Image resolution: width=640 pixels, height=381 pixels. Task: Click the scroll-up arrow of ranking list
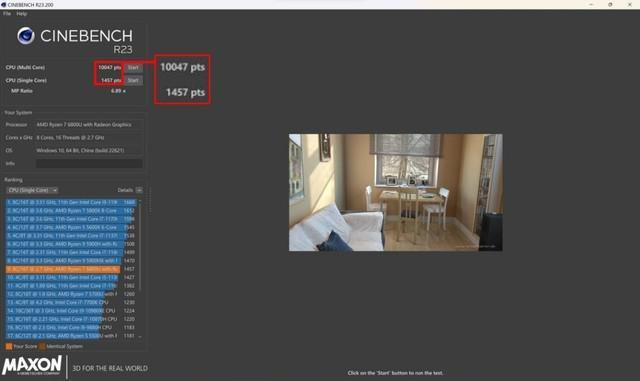point(140,201)
